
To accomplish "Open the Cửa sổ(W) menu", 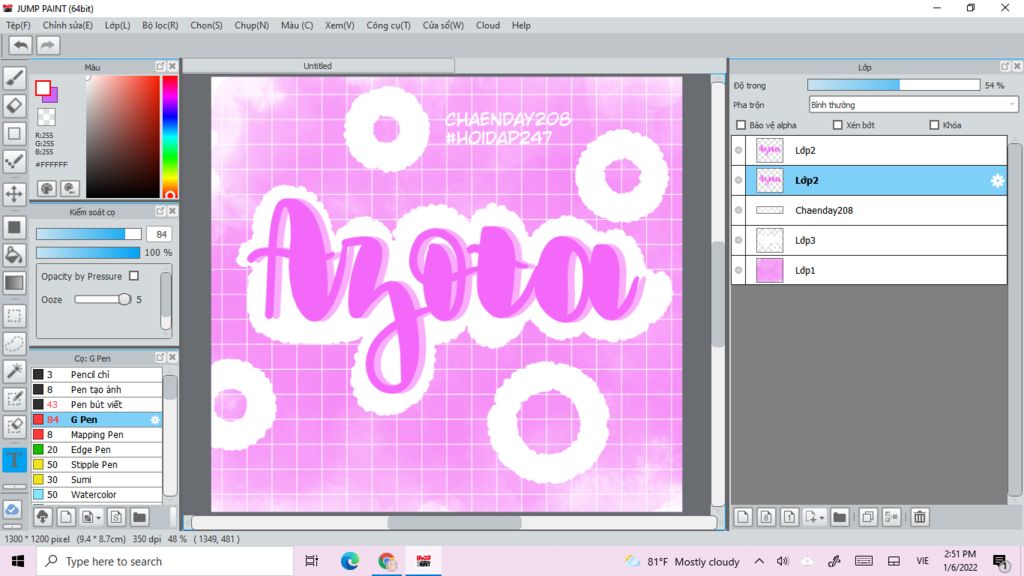I will [443, 25].
